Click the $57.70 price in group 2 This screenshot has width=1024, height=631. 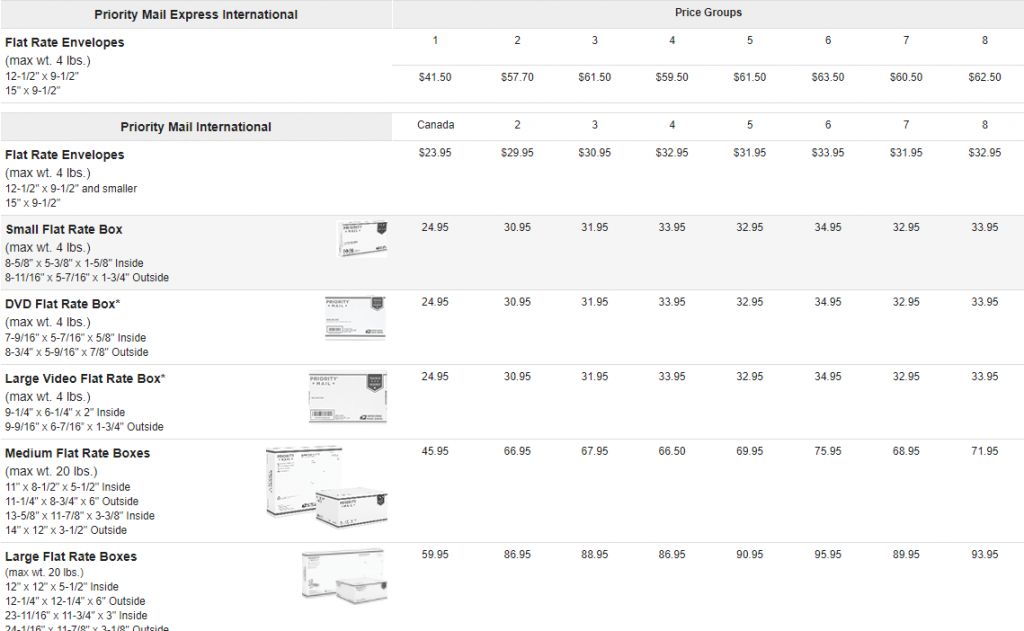pos(517,77)
